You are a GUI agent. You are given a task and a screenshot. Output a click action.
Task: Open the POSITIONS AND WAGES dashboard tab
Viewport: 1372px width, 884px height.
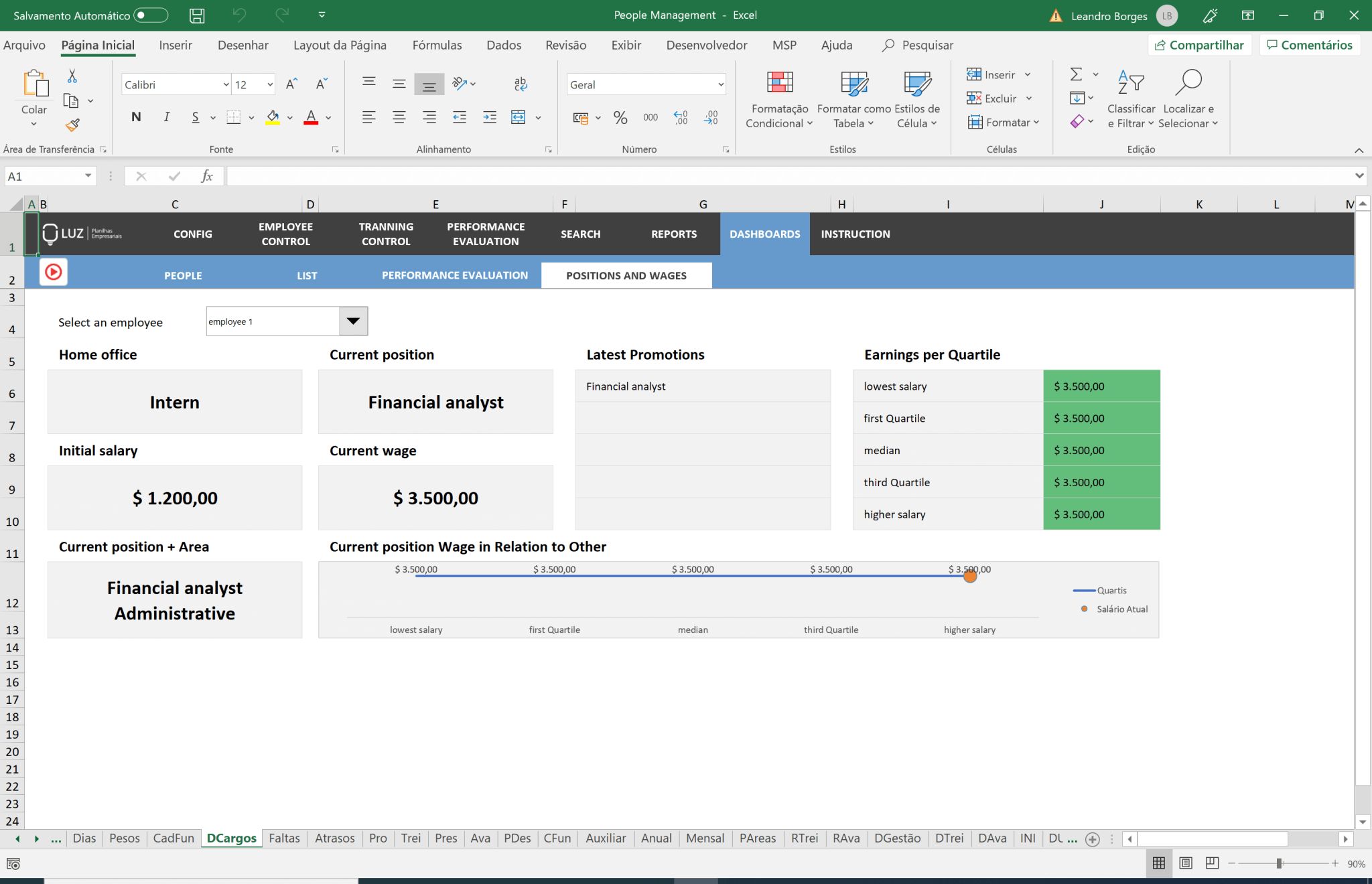tap(626, 275)
